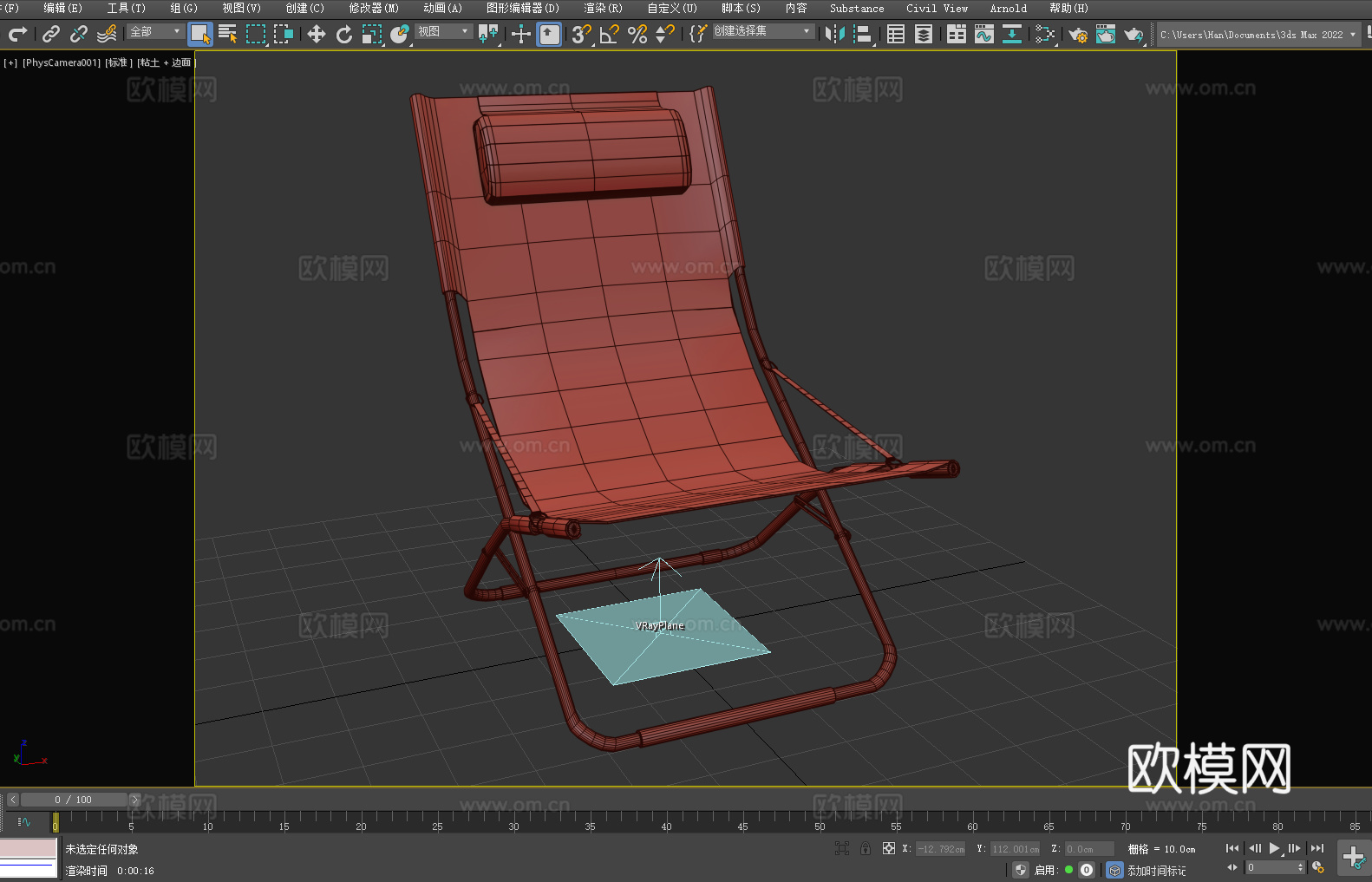This screenshot has width=1372, height=882.
Task: Click Go to End button
Action: [x=1317, y=848]
